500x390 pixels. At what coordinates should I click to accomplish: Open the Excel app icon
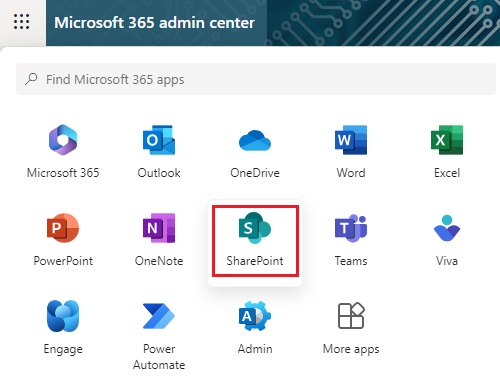447,140
